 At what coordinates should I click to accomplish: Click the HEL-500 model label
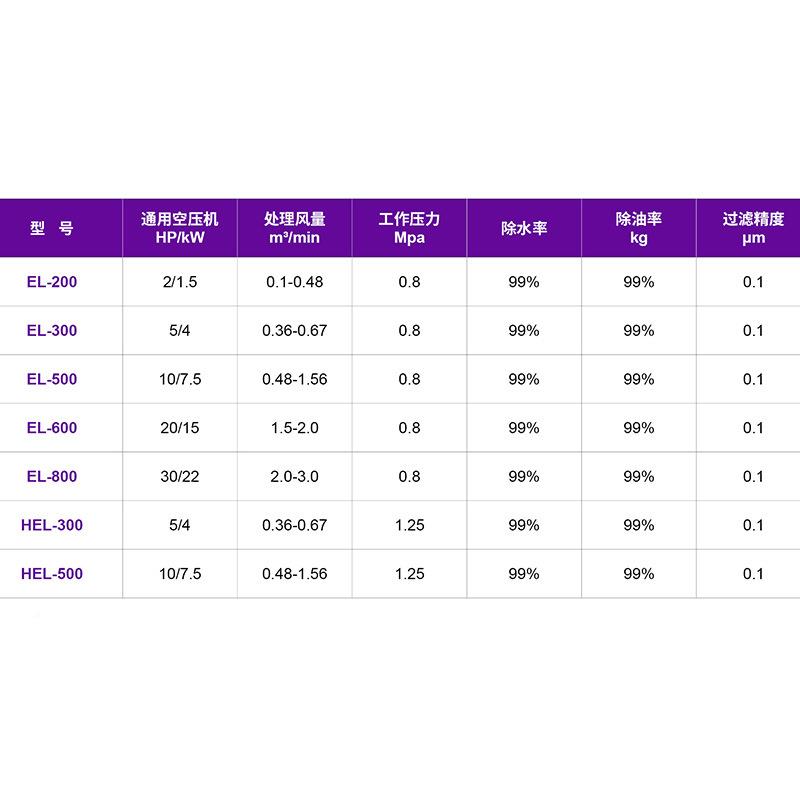coord(52,574)
